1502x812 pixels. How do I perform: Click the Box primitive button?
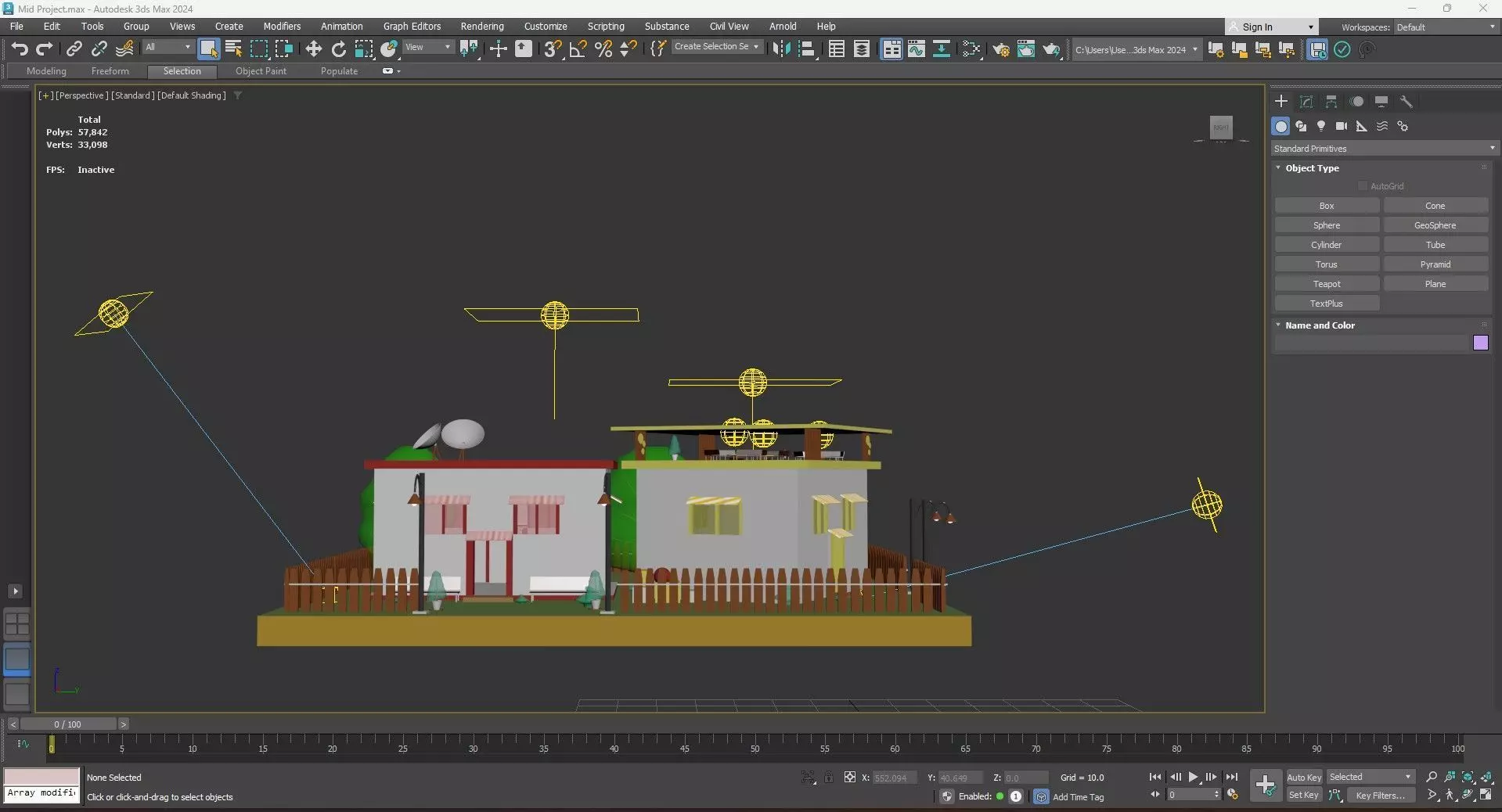1327,206
